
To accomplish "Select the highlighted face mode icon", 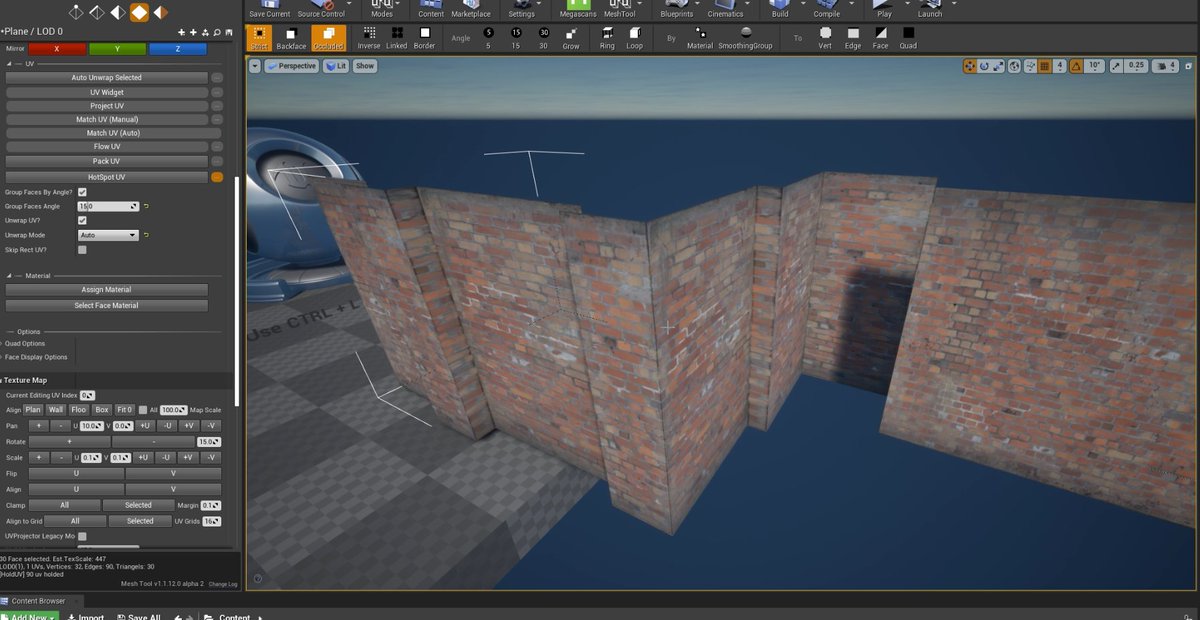I will click(x=139, y=13).
